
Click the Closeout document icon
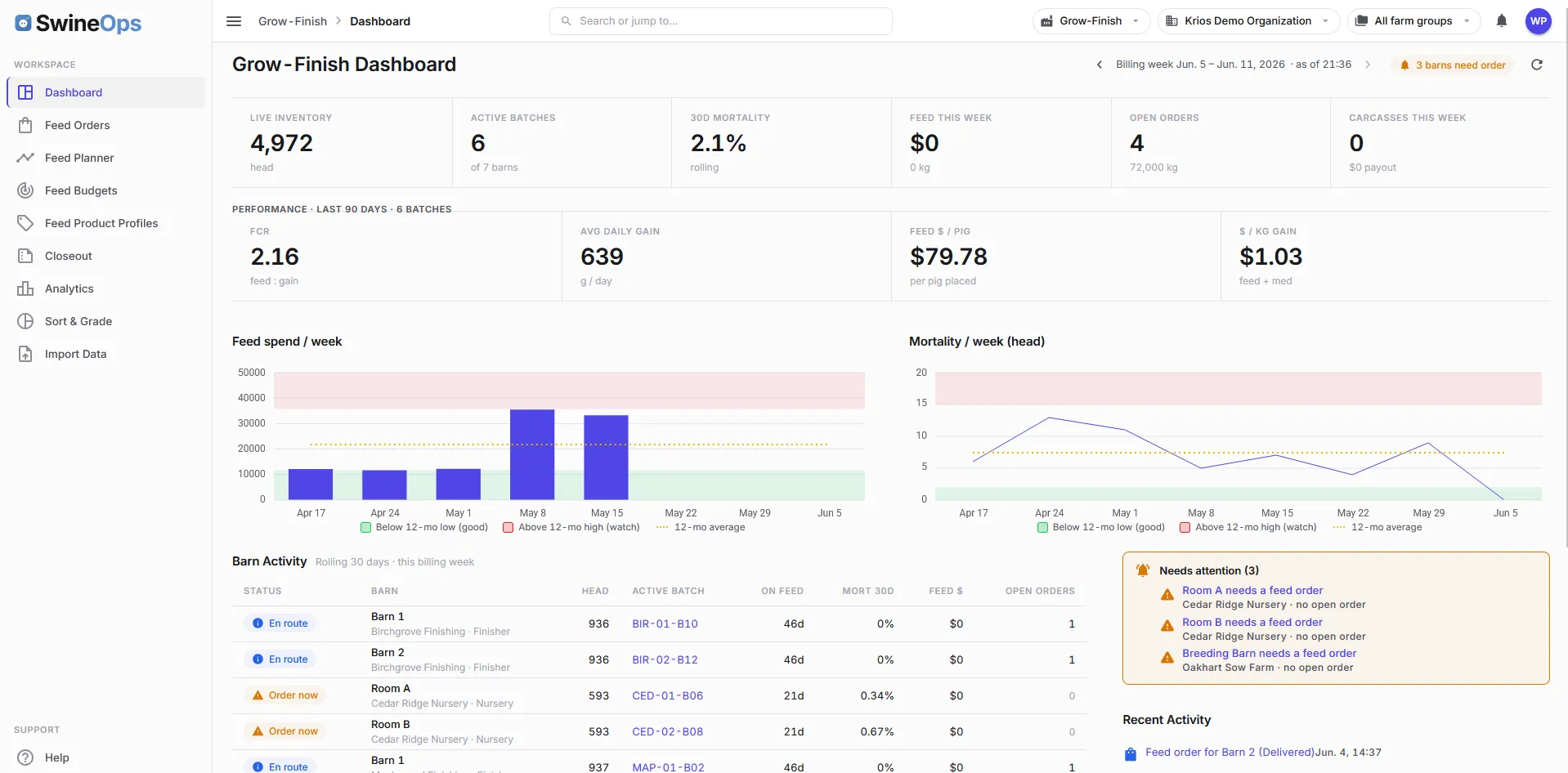(x=25, y=256)
